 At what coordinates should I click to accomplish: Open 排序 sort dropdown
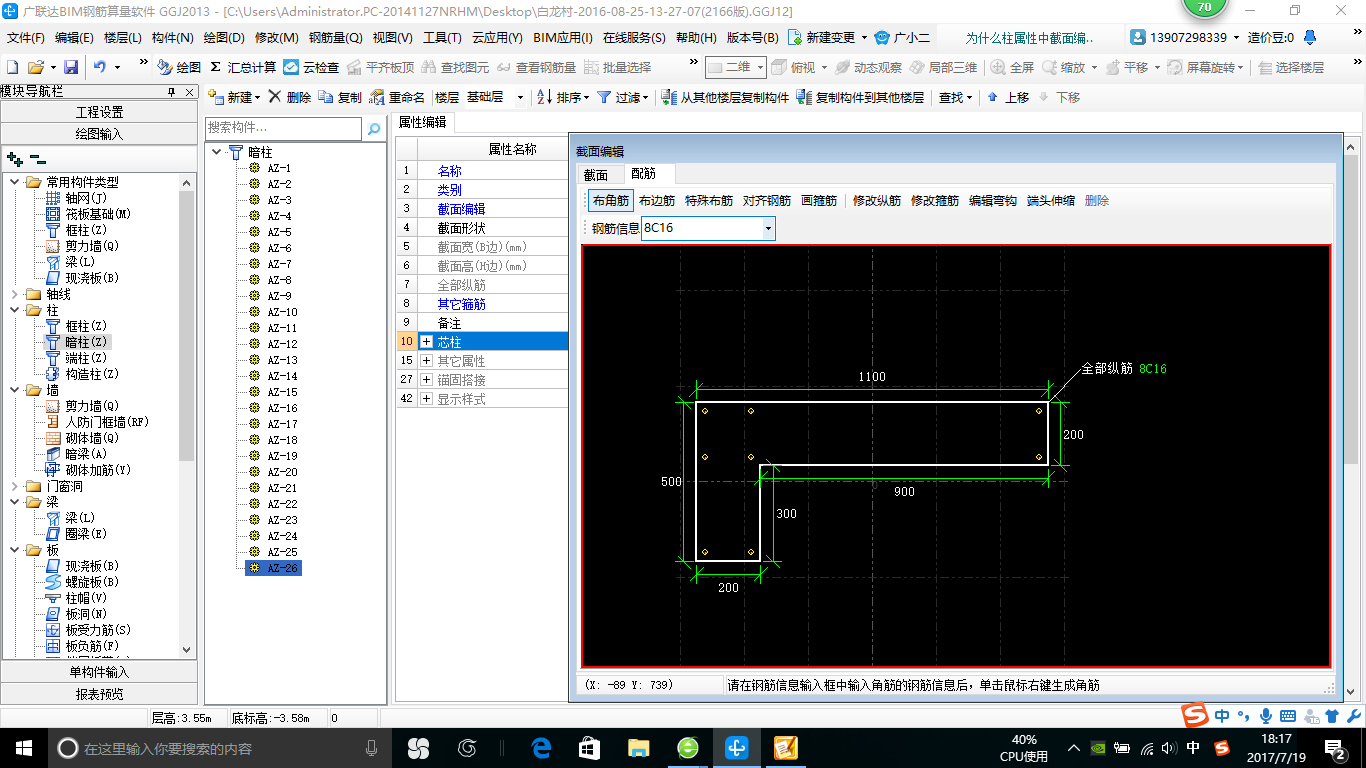click(x=564, y=97)
